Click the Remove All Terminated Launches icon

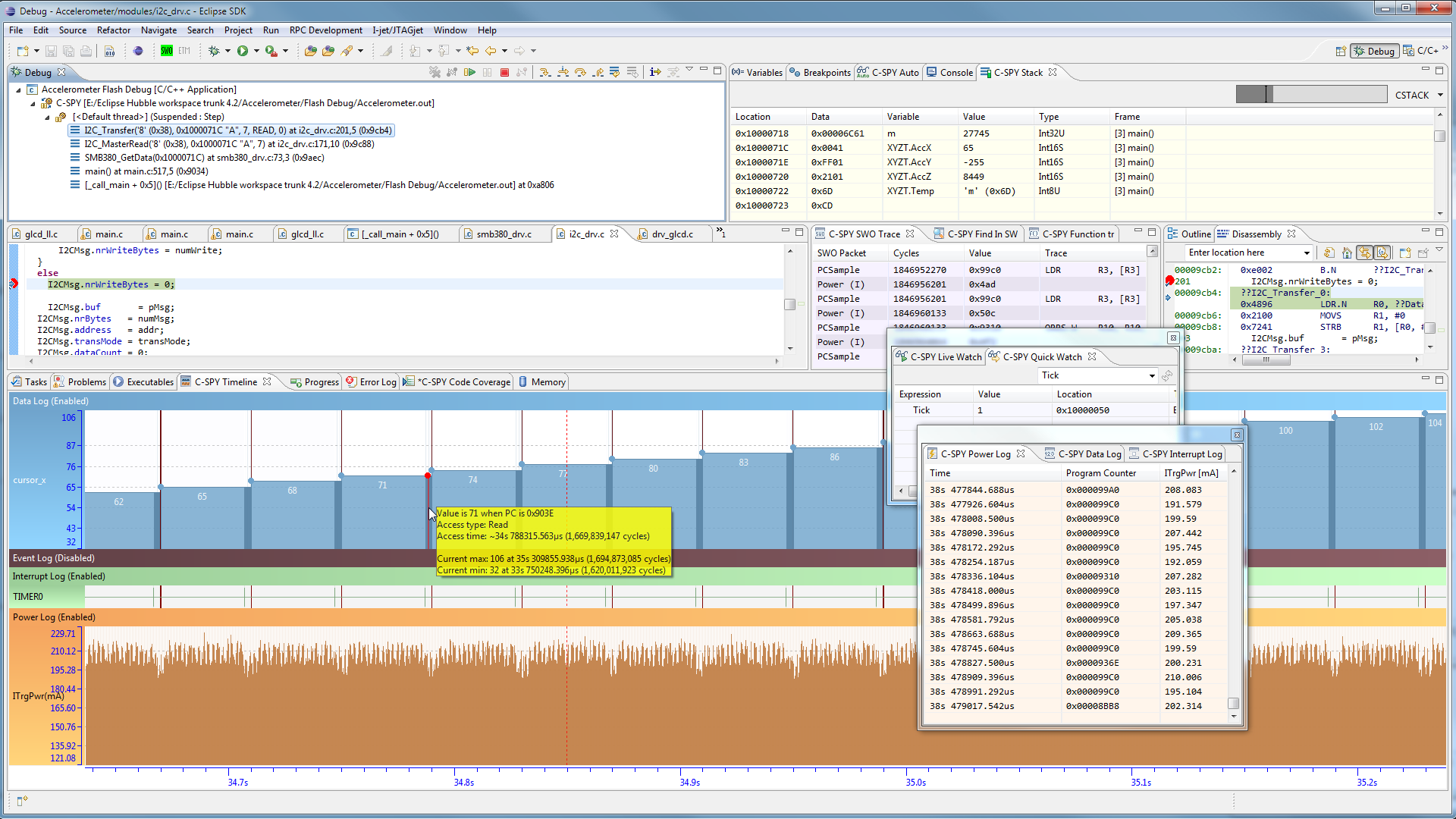click(435, 72)
